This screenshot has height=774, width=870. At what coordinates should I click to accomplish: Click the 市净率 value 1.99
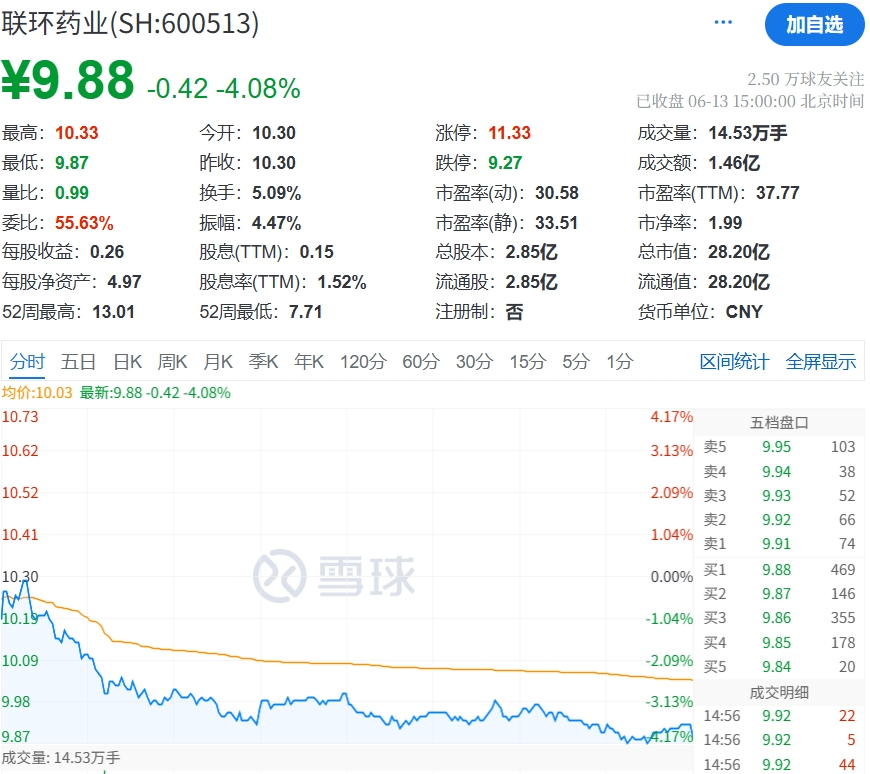pyautogui.click(x=725, y=223)
